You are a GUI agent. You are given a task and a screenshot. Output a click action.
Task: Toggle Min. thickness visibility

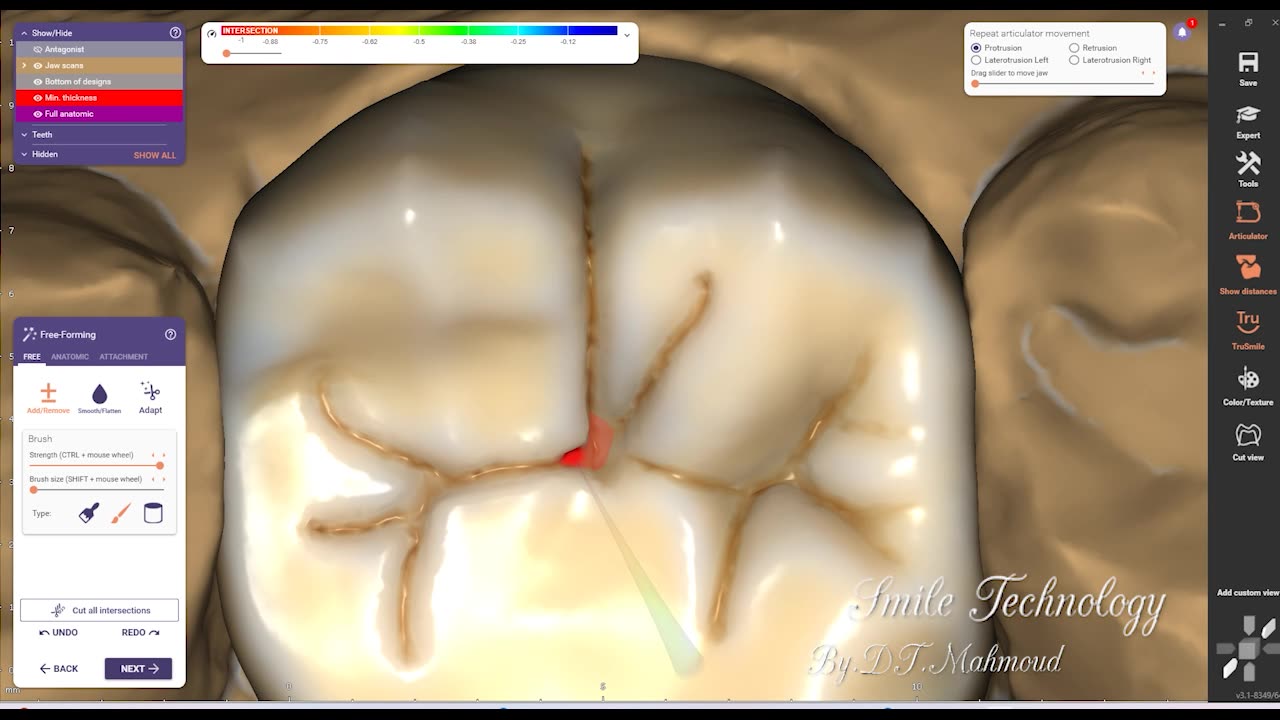tap(38, 97)
